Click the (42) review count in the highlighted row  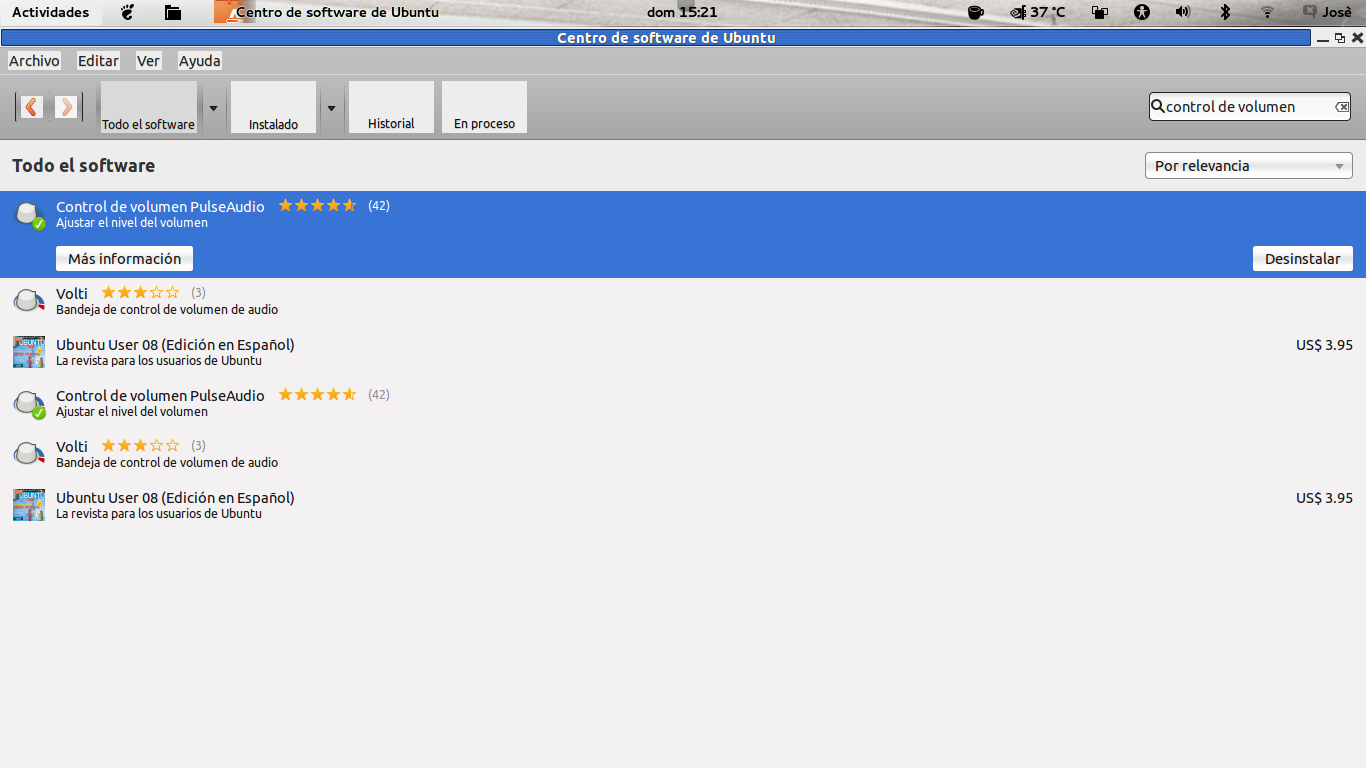(379, 206)
